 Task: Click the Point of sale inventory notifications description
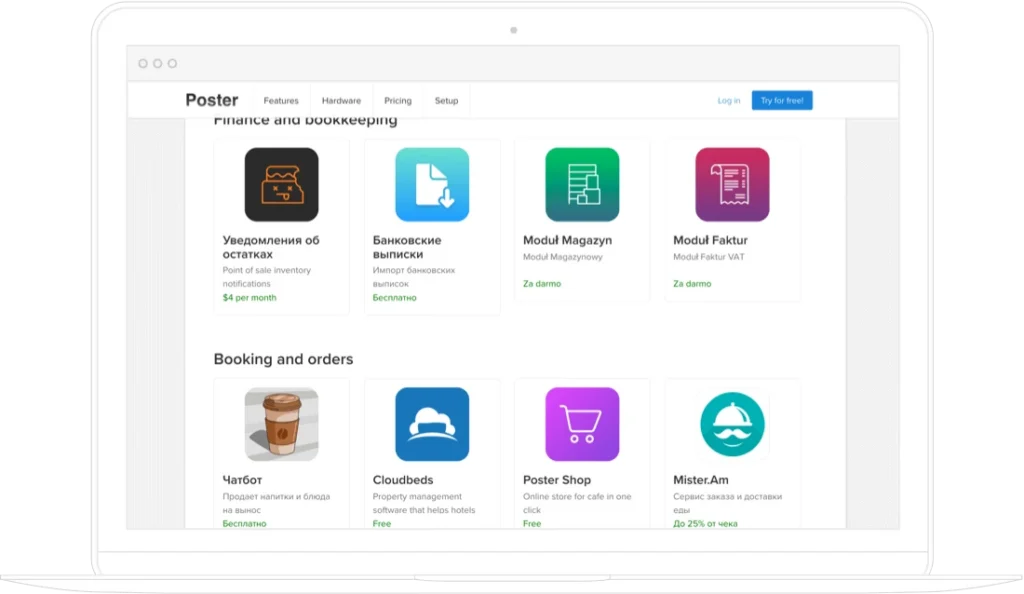pyautogui.click(x=266, y=277)
